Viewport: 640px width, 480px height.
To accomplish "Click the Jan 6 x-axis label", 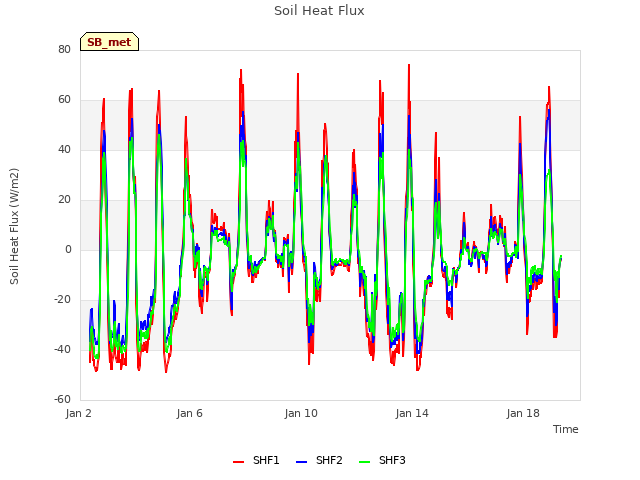I will 189,413.
